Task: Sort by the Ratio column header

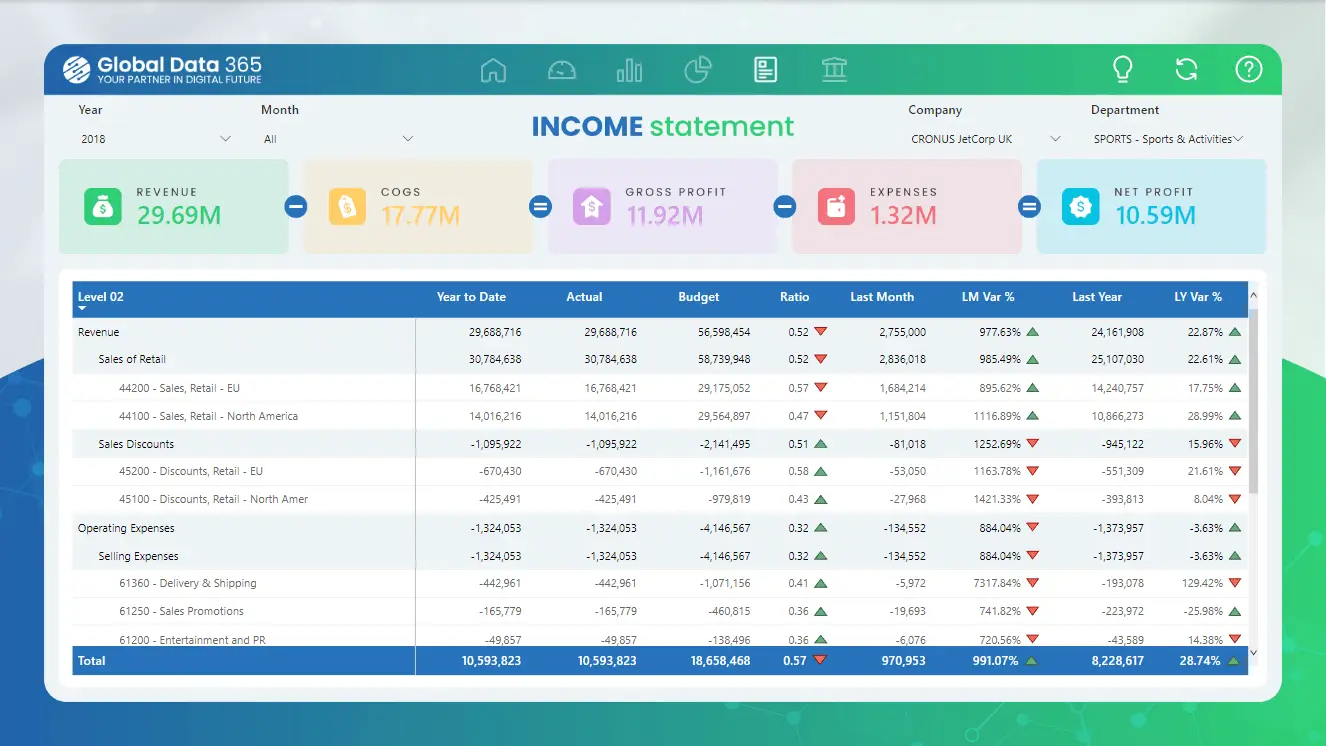Action: coord(794,297)
